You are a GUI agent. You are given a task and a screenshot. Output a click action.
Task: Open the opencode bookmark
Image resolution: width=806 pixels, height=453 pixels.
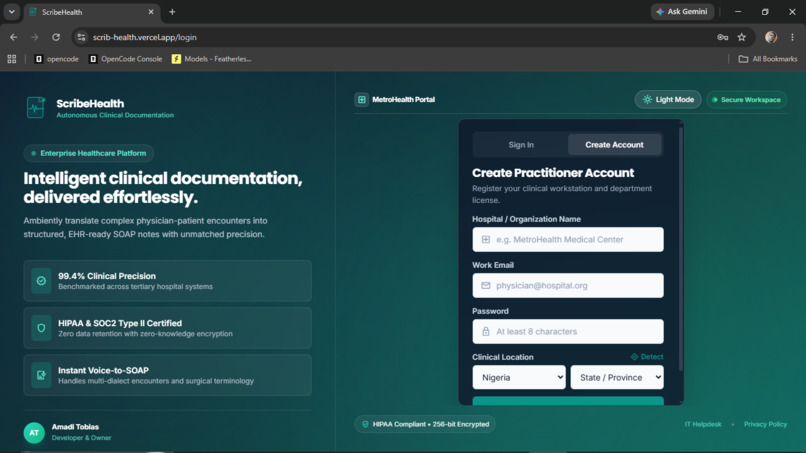point(57,59)
